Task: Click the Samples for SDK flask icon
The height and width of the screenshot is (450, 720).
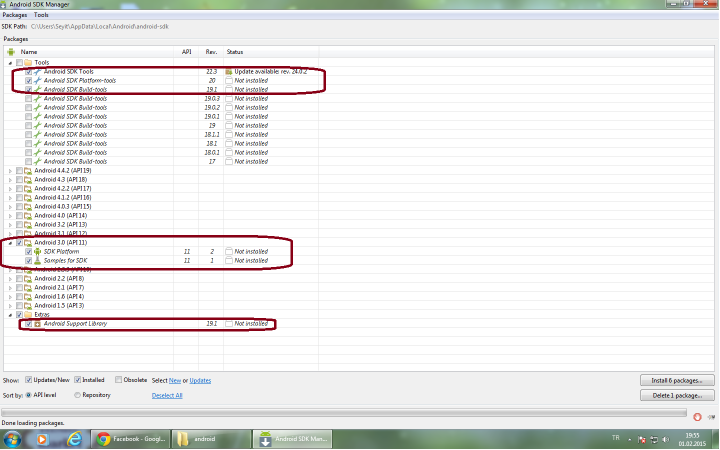Action: (x=38, y=260)
